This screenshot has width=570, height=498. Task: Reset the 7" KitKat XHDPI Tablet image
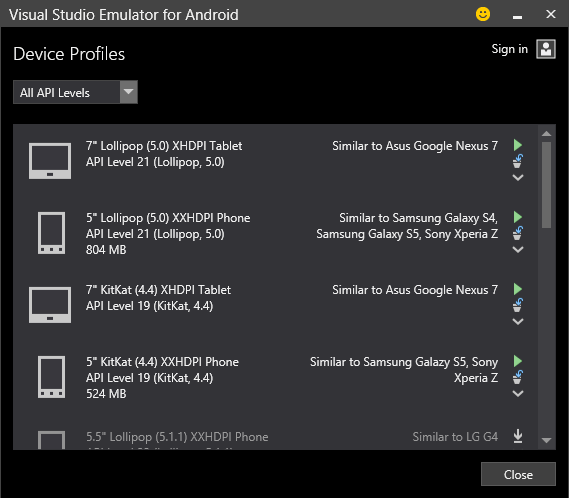(518, 305)
